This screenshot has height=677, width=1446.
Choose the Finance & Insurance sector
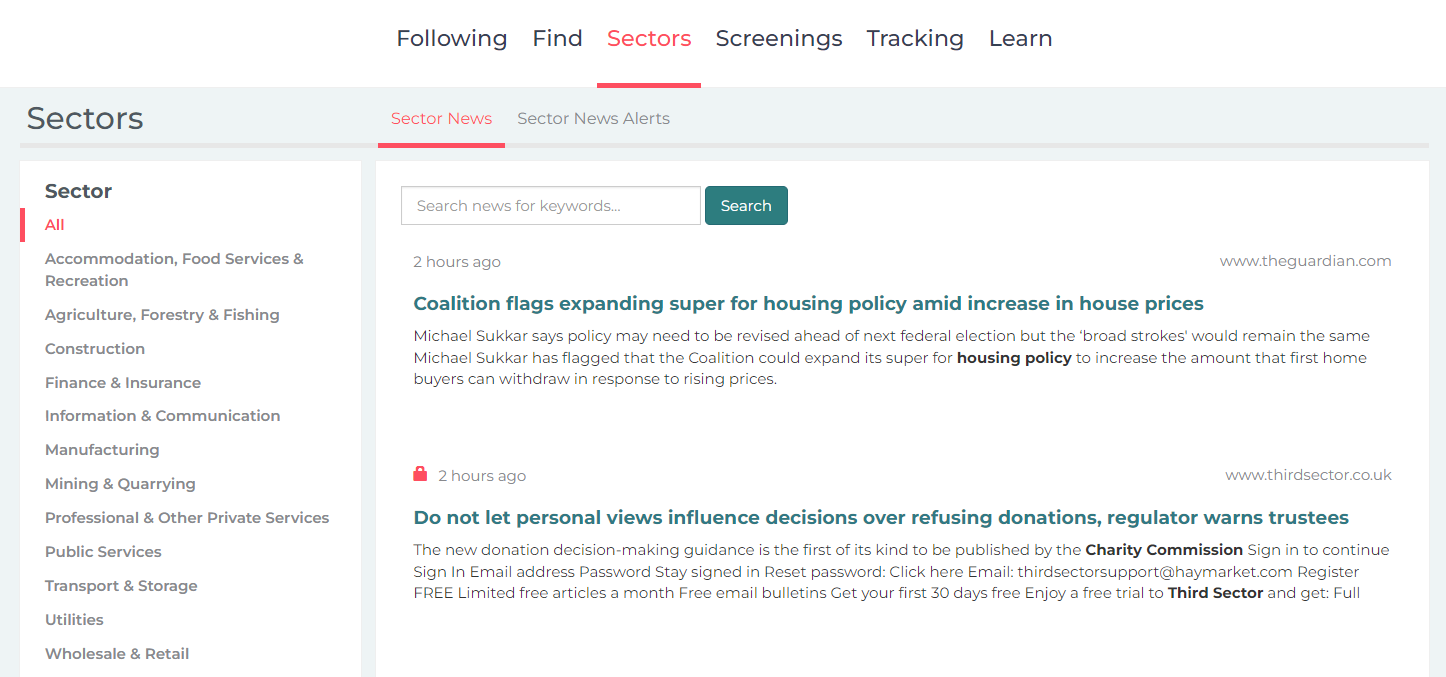123,383
